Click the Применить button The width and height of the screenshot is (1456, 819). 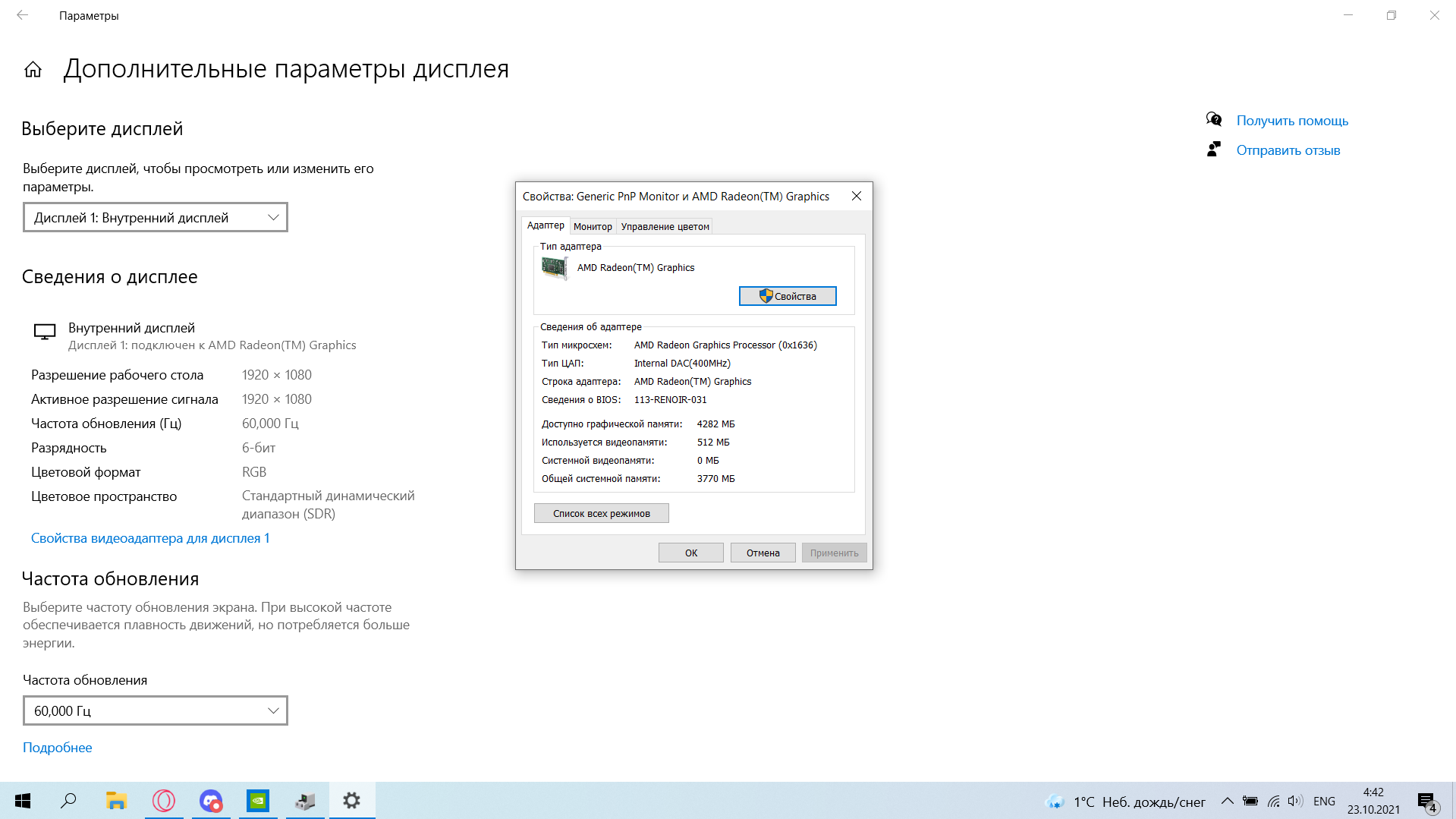[835, 553]
